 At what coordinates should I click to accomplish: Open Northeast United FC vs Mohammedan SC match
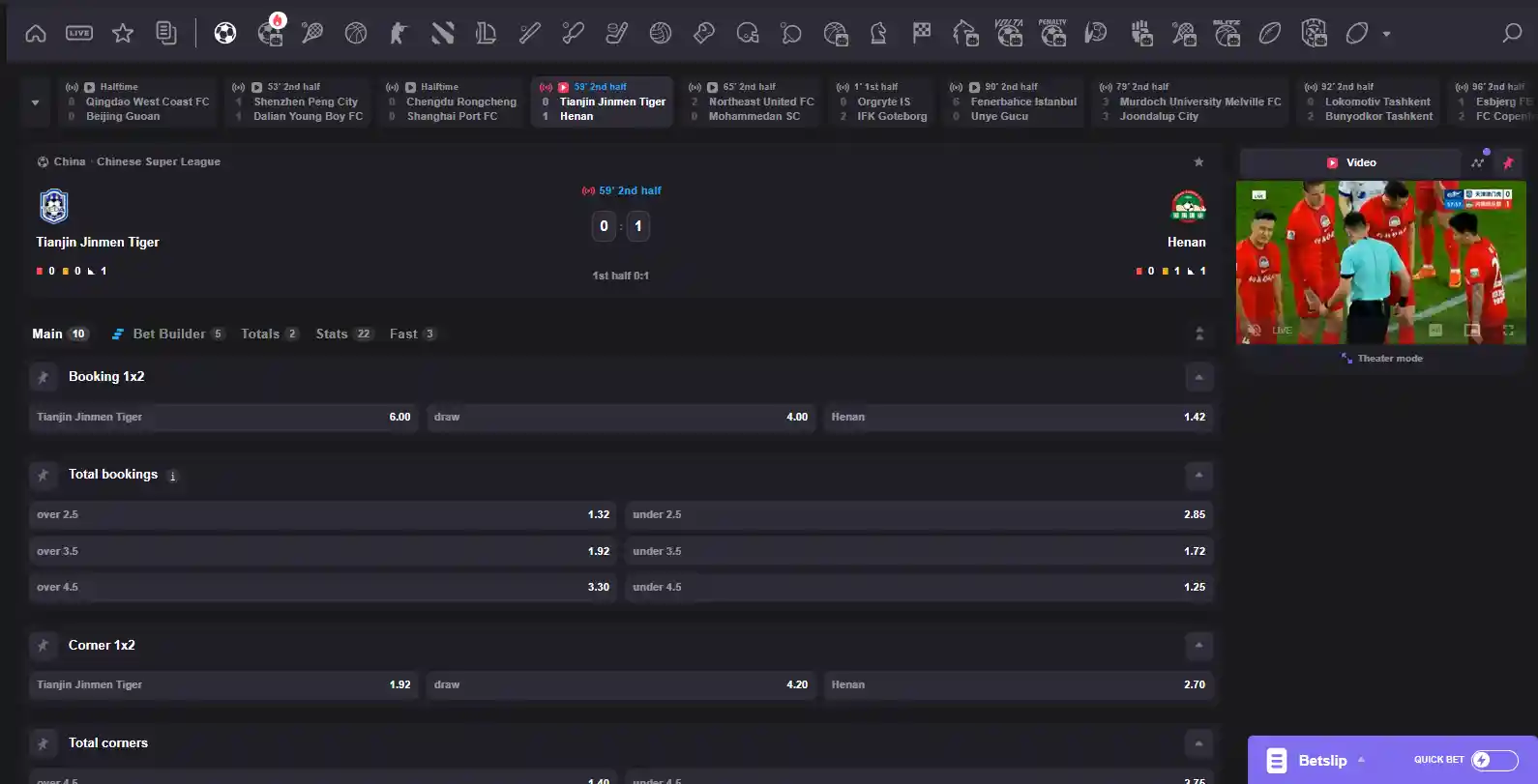tap(752, 102)
